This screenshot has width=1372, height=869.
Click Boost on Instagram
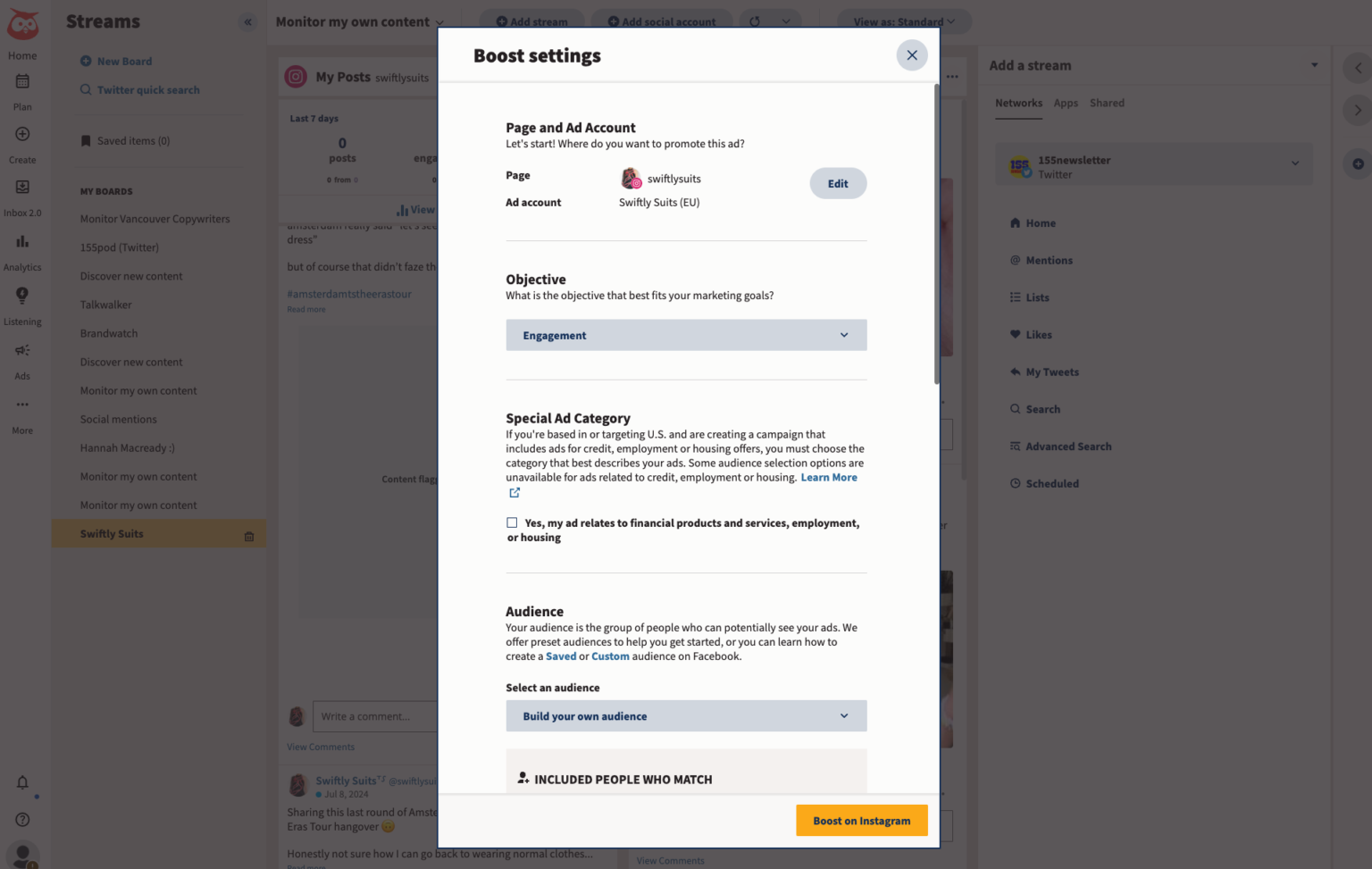pos(860,820)
